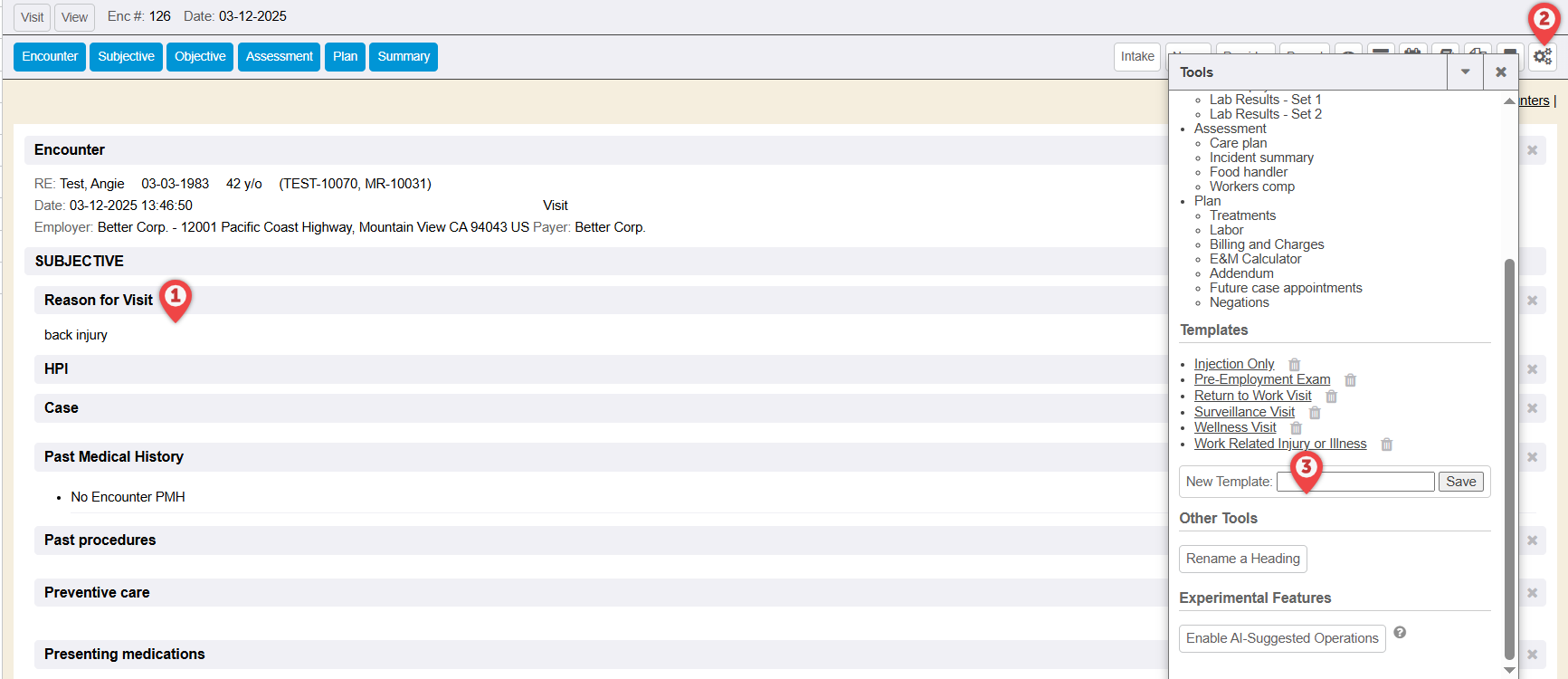
Task: Delete the Surveillance Visit template
Action: 1315,413
